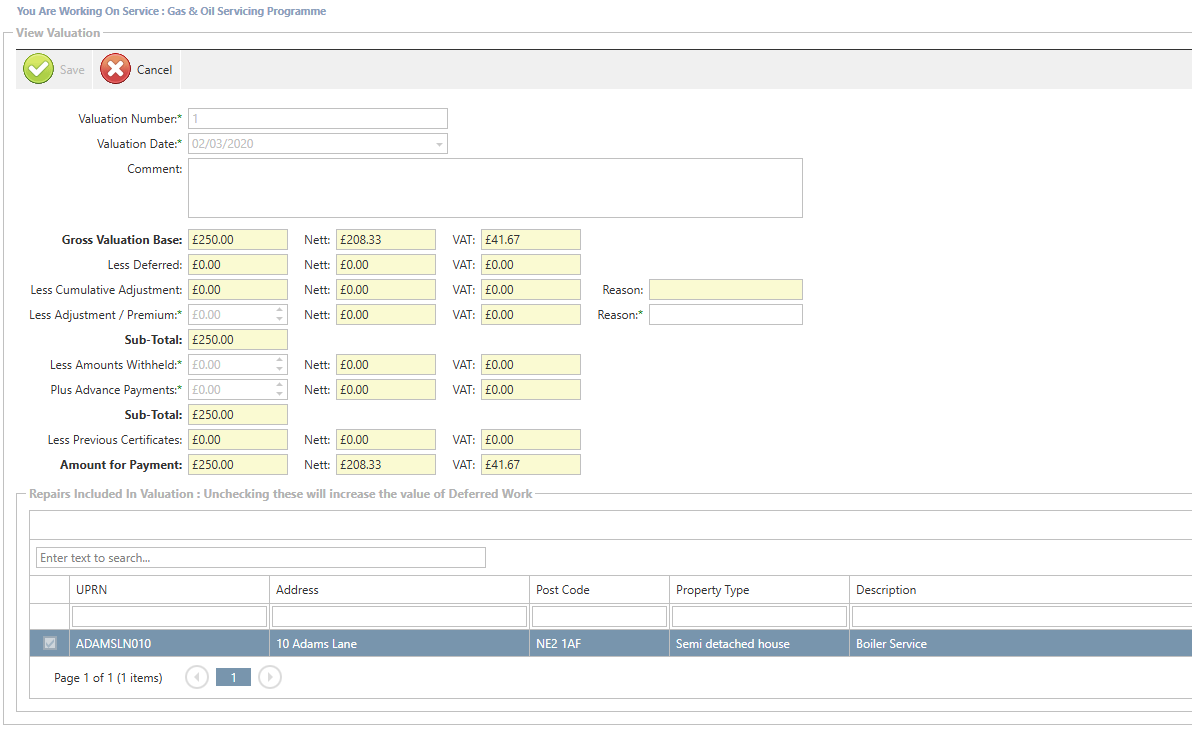Select page 1 button in pager
The width and height of the screenshot is (1192, 735).
[x=233, y=678]
